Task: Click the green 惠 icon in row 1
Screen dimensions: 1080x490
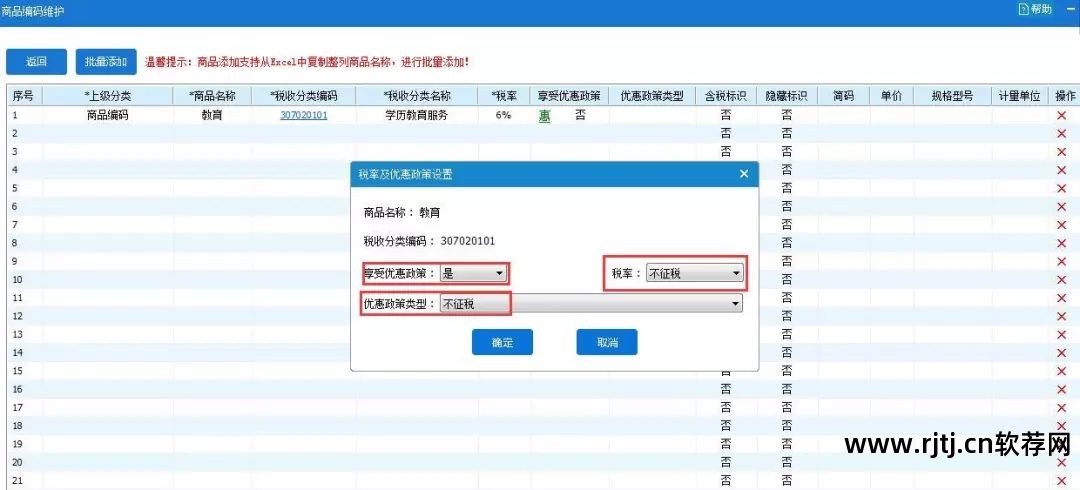Action: coord(544,116)
